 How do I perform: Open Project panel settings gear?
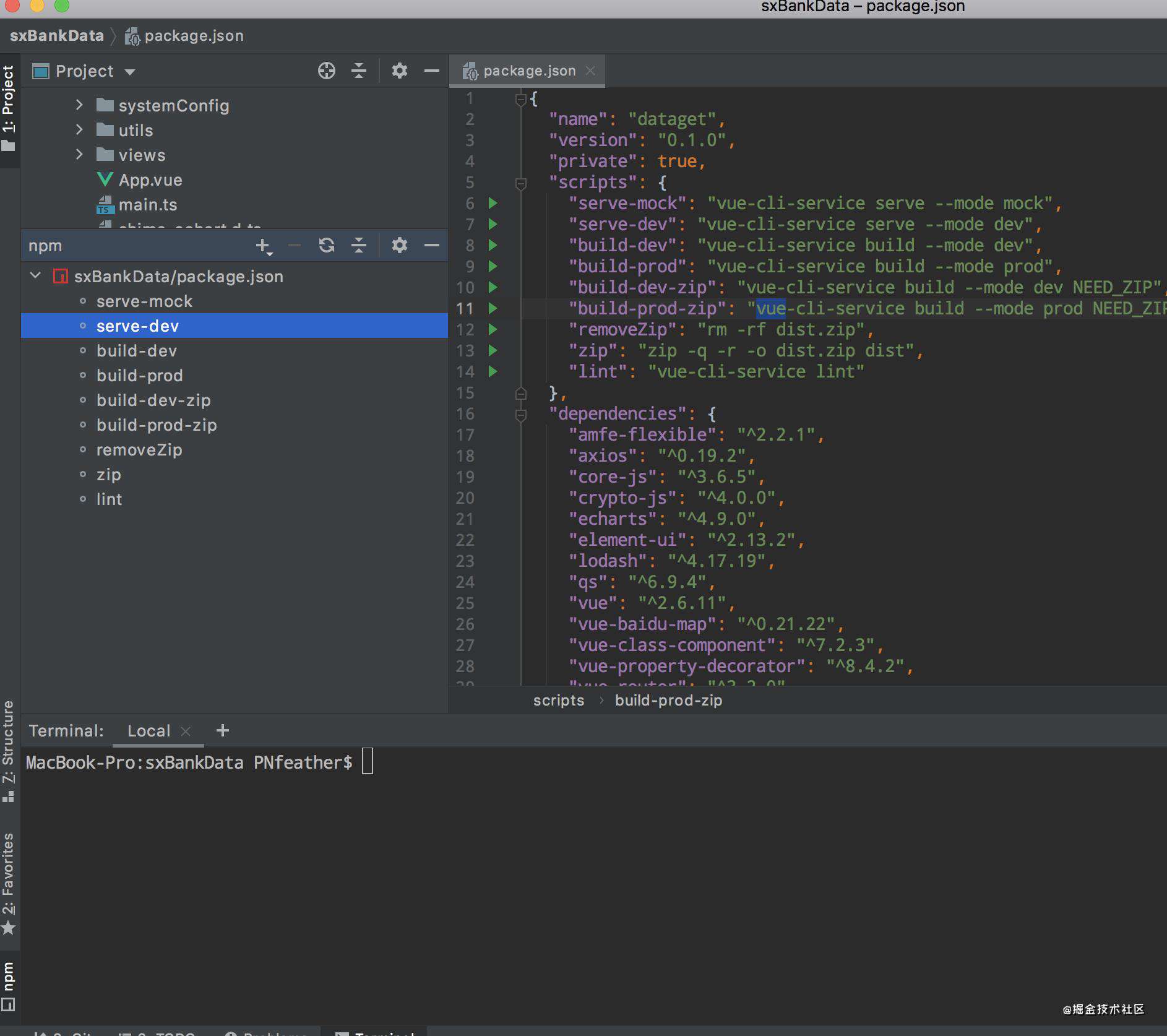point(400,71)
